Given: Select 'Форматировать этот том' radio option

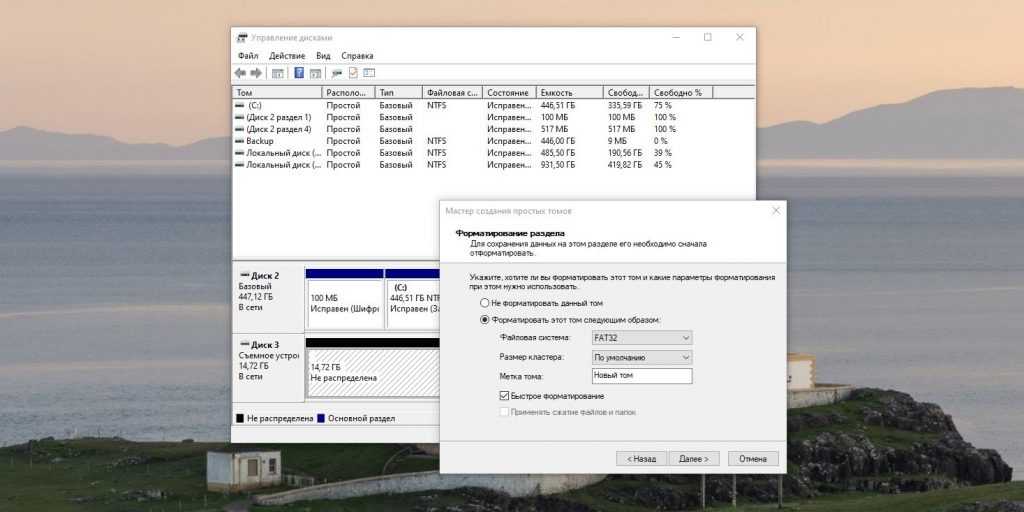Looking at the screenshot, I should [485, 320].
